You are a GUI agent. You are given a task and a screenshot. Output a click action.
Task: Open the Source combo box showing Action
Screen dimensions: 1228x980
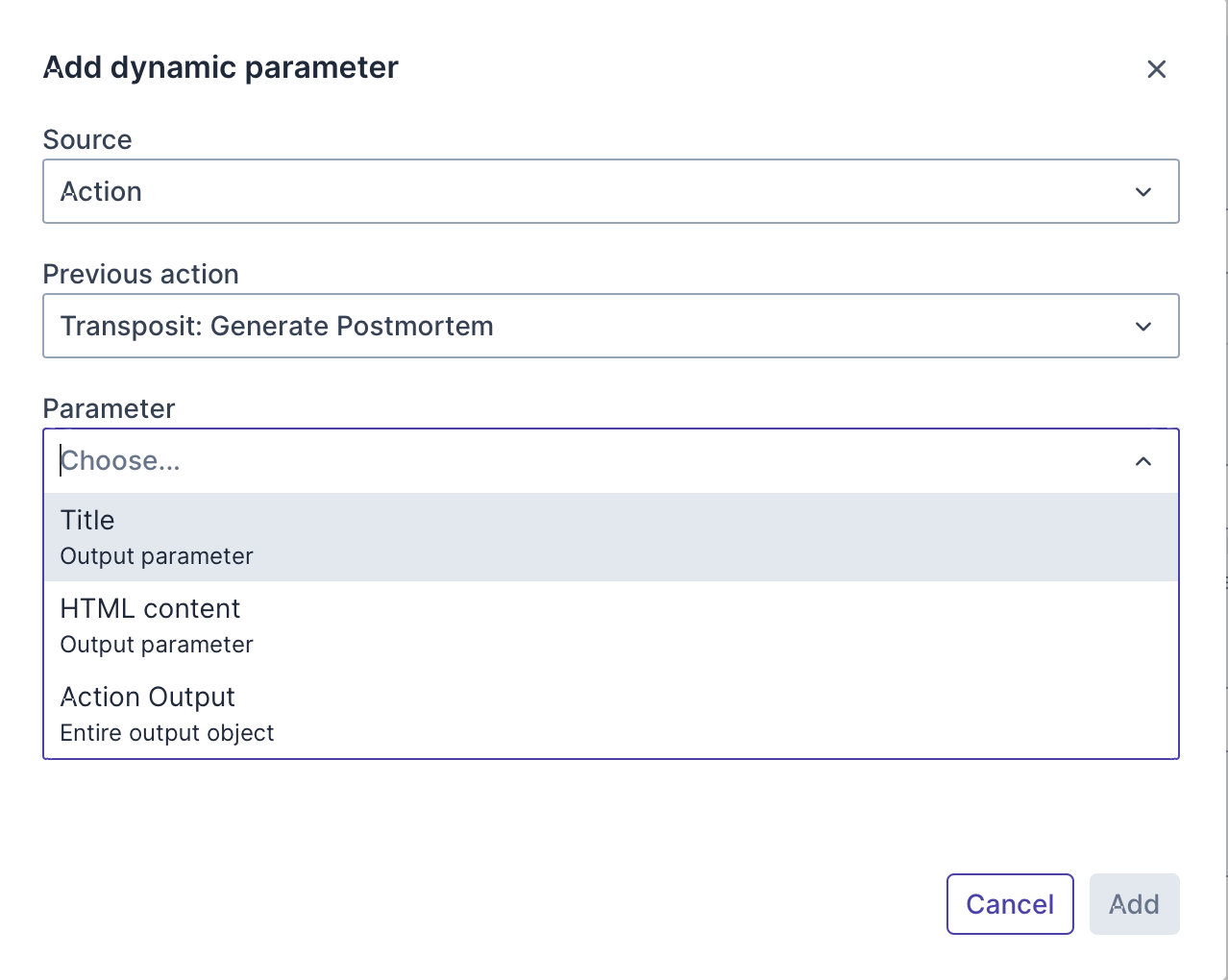(x=577, y=192)
